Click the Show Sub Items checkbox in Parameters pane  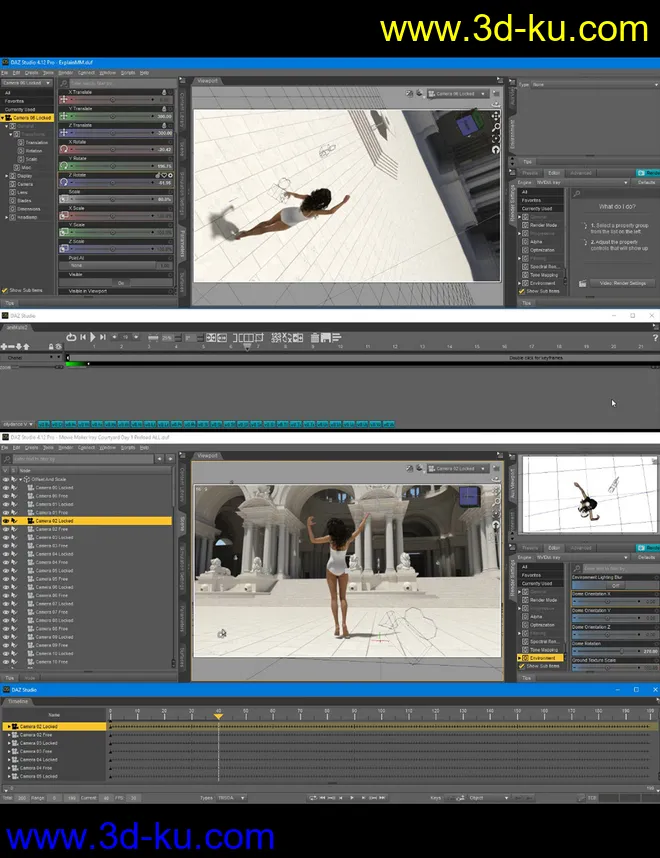pos(5,290)
